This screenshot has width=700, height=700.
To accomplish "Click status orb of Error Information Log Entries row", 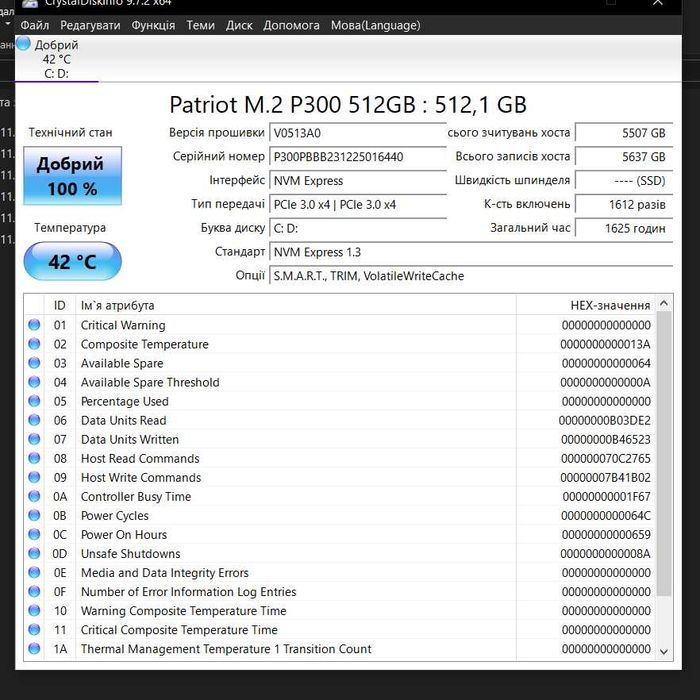I will tap(34, 591).
